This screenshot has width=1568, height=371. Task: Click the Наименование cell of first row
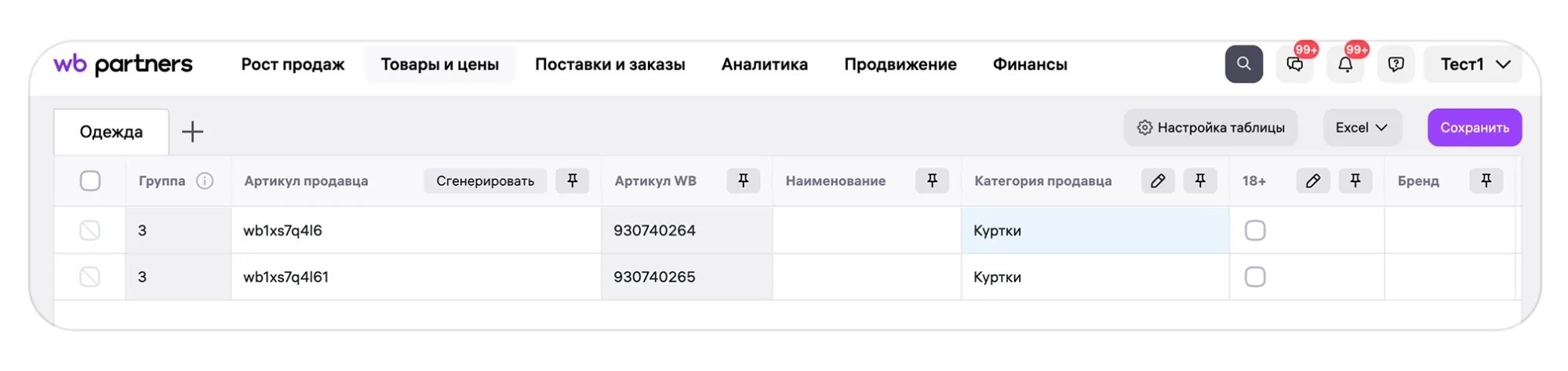867,231
